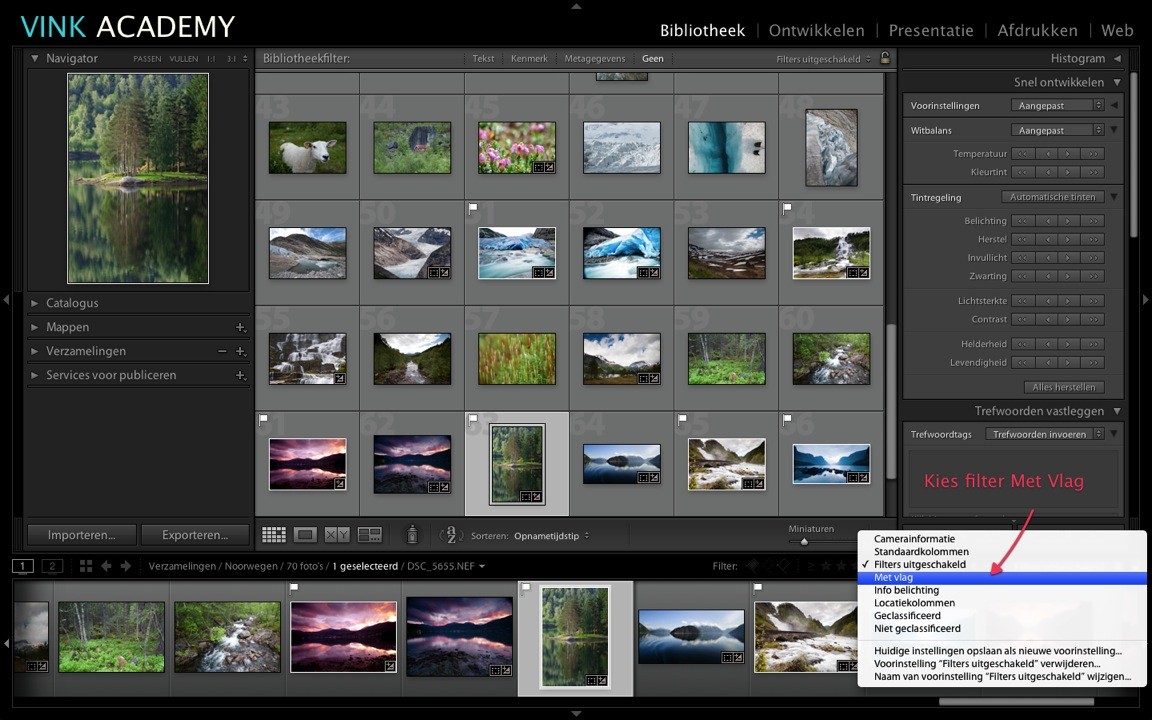This screenshot has height=720, width=1152.
Task: Click the filmstrip grid icon near window buttons
Action: (x=87, y=565)
